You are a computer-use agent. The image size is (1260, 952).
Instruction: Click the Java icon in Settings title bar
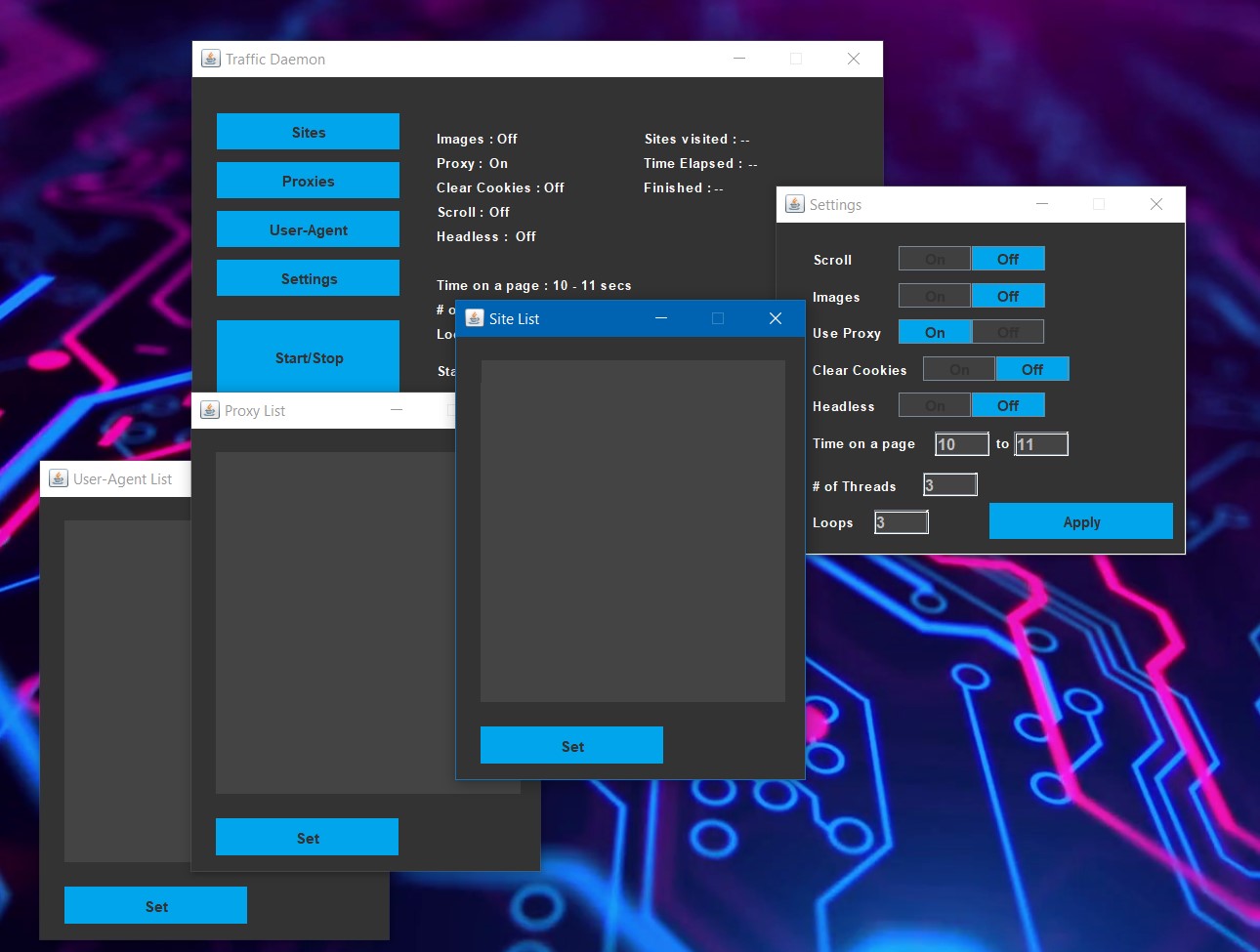point(795,204)
